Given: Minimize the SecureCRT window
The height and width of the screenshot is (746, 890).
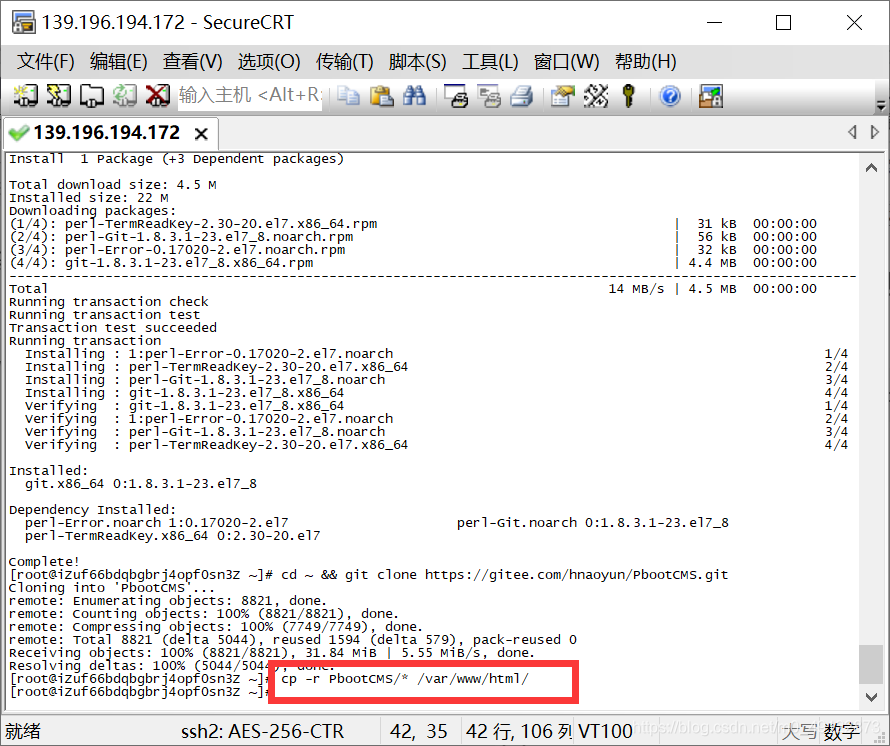Looking at the screenshot, I should tap(715, 23).
